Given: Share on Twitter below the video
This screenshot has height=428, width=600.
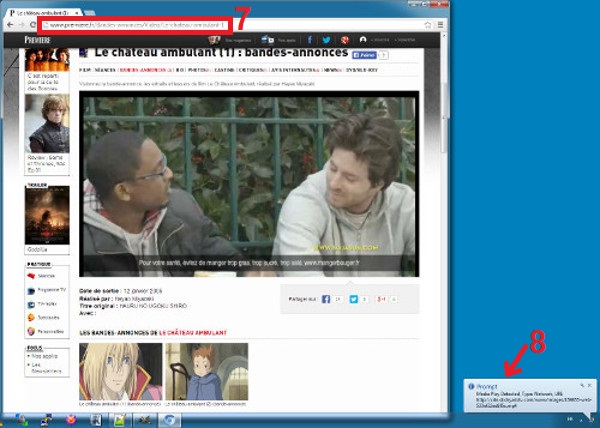Looking at the screenshot, I should click(x=354, y=299).
